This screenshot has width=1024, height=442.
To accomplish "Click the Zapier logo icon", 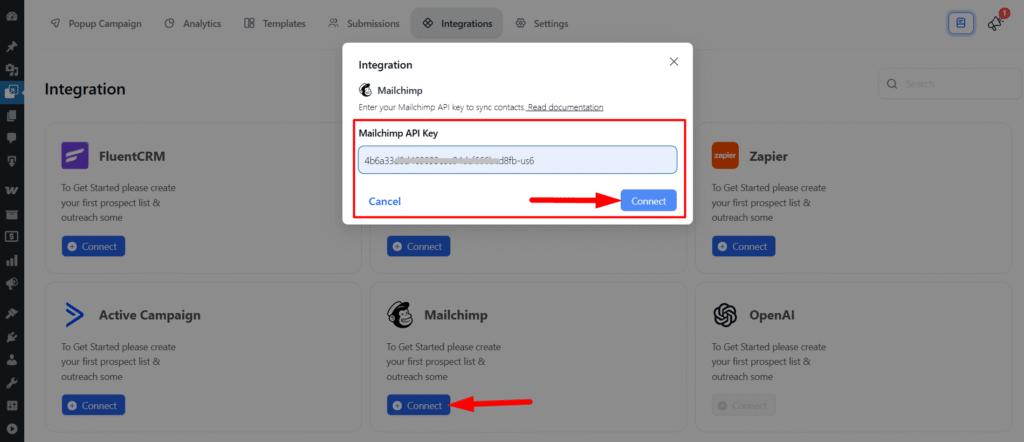I will coord(725,156).
